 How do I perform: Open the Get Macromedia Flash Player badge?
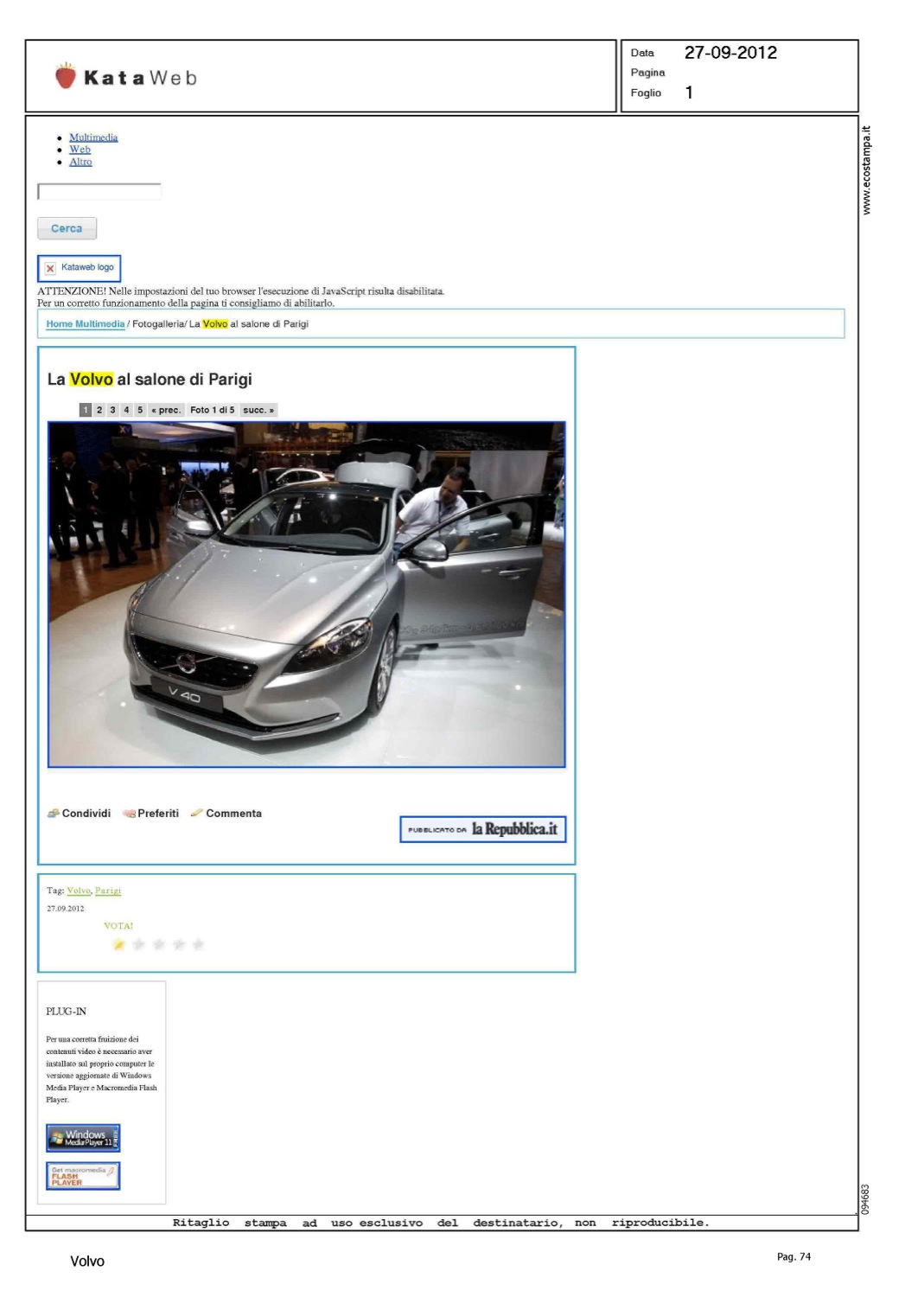[x=83, y=1176]
